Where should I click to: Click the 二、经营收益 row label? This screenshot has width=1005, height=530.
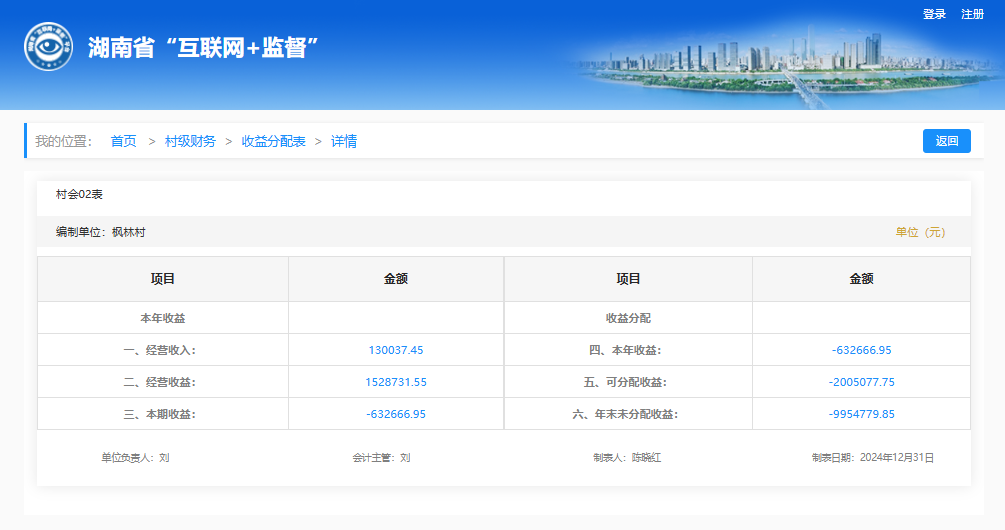(x=160, y=382)
